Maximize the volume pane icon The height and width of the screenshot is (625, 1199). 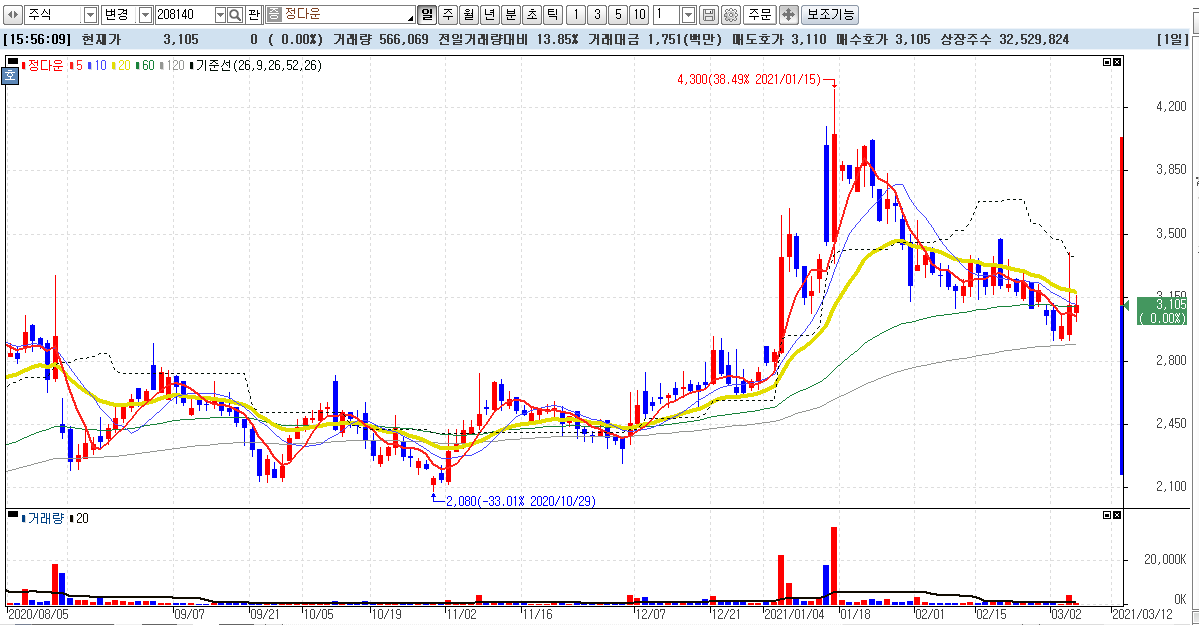(1107, 516)
